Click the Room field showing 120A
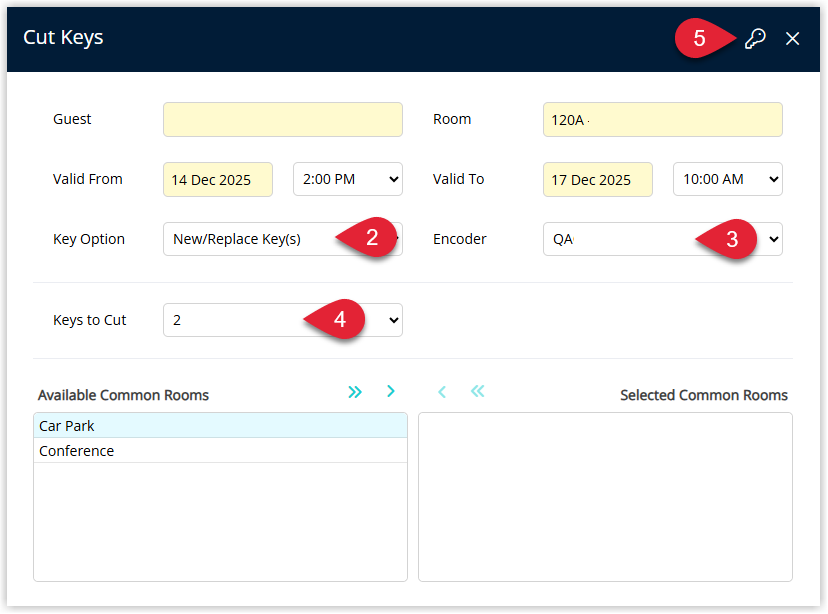 coord(663,120)
